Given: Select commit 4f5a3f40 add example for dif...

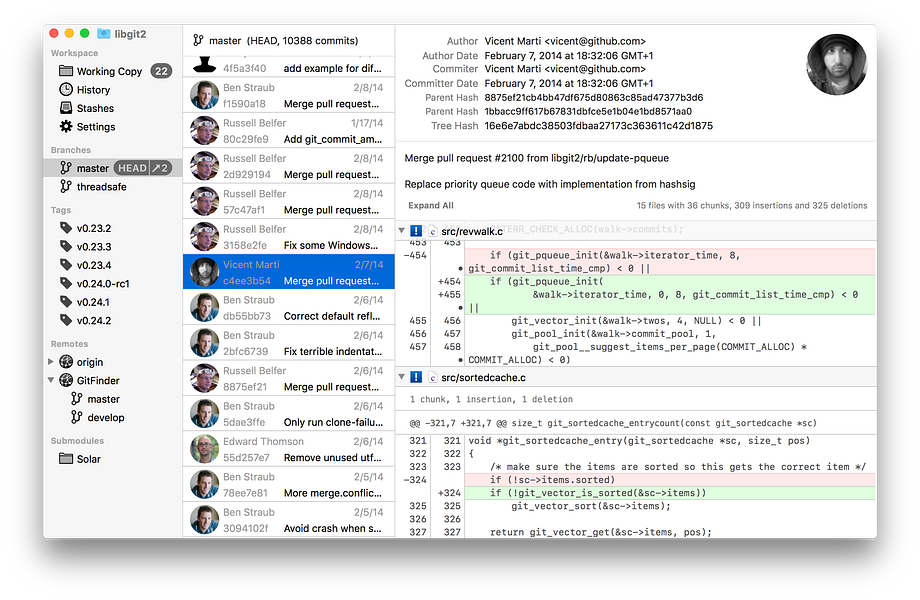Looking at the screenshot, I should tap(289, 66).
